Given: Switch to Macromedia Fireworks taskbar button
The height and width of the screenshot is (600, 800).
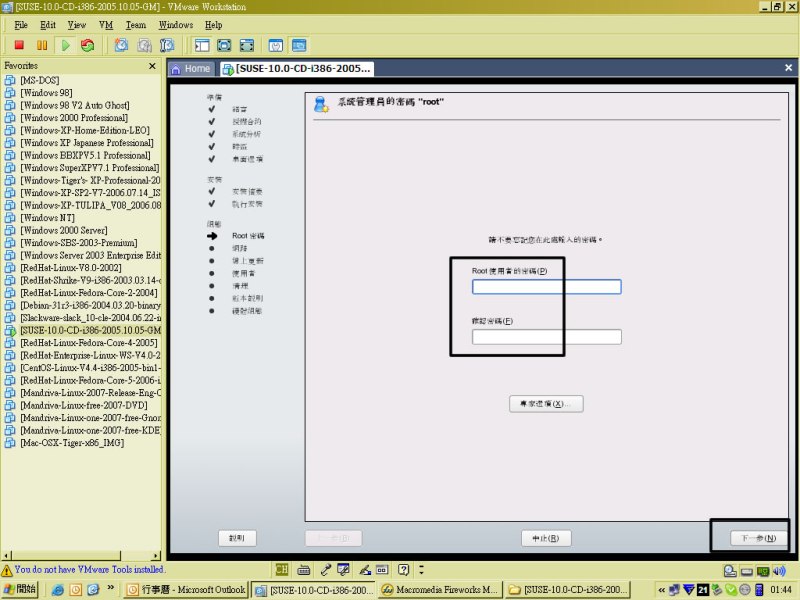Looking at the screenshot, I should click(x=440, y=590).
